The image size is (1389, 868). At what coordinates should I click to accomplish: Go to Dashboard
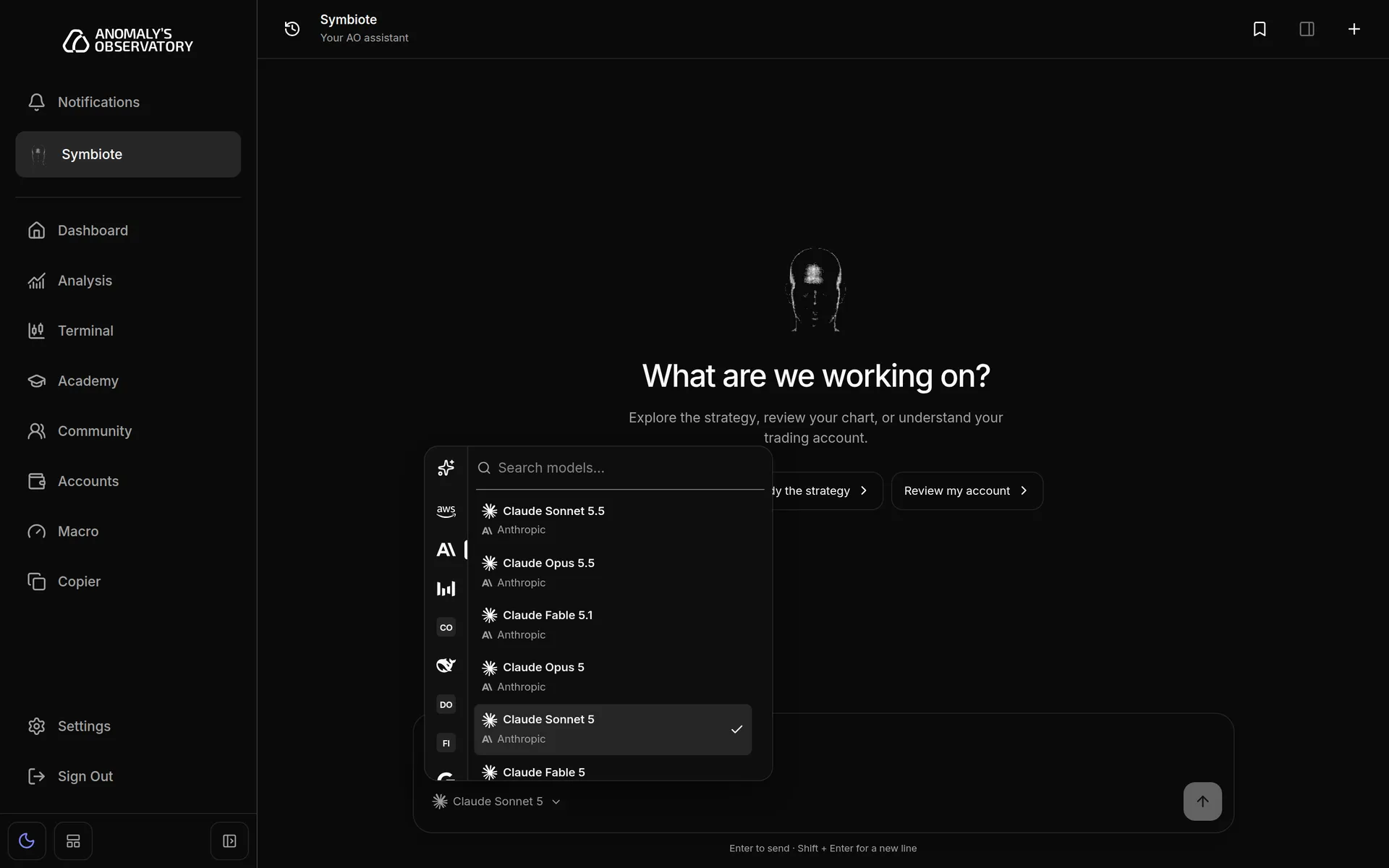coord(128,231)
